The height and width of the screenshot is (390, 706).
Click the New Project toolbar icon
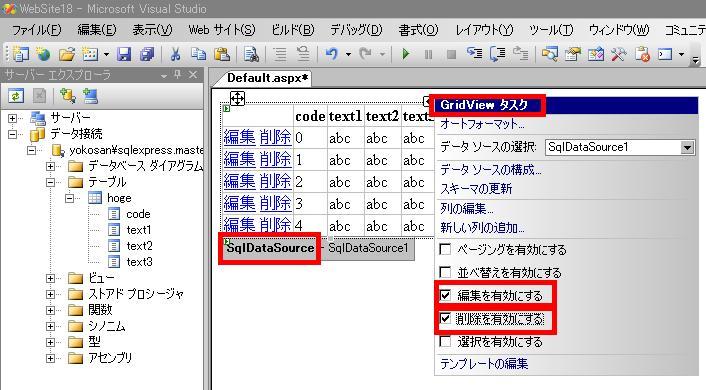21,54
